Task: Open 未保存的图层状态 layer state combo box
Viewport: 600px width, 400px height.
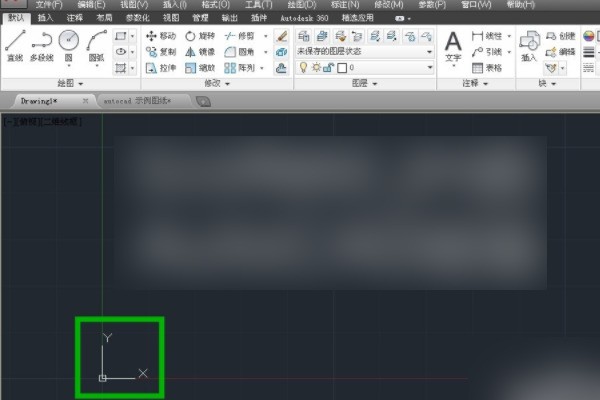Action: point(365,51)
